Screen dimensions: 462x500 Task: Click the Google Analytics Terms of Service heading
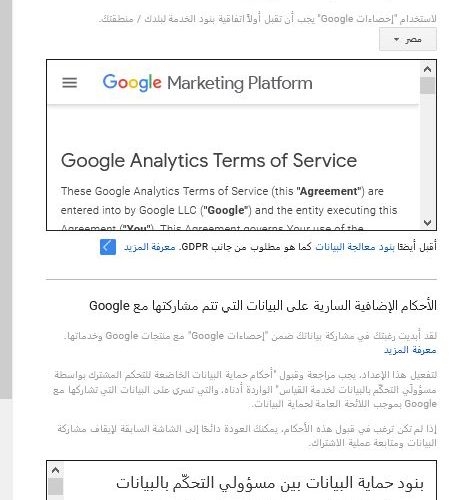[209, 161]
